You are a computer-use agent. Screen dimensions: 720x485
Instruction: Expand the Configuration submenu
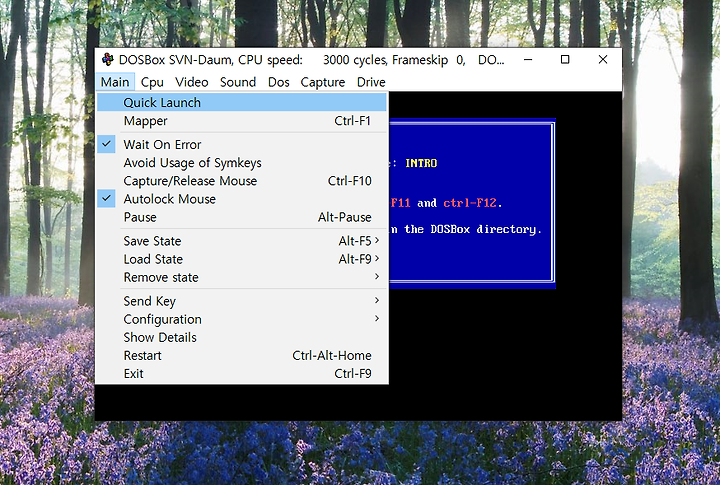tap(242, 319)
